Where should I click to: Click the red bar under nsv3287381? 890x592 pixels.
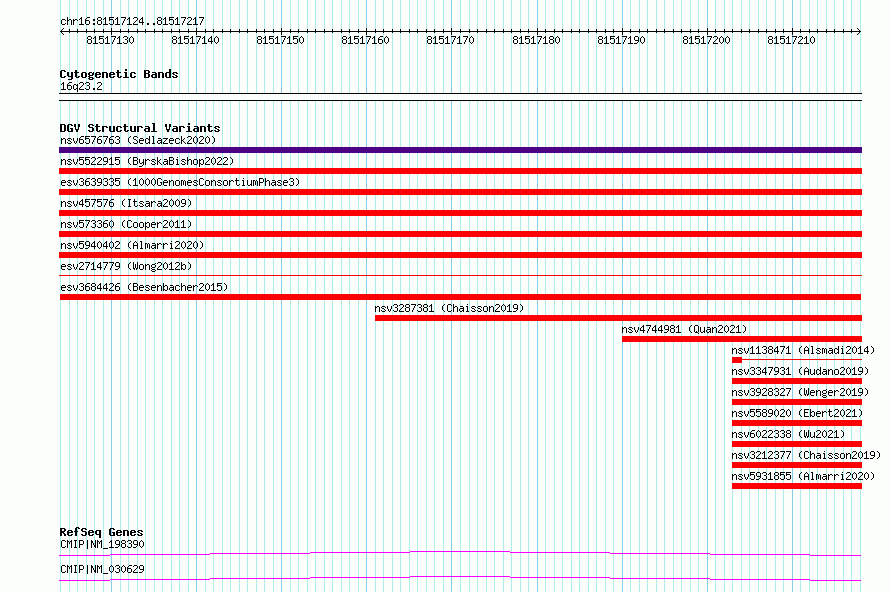coord(618,318)
